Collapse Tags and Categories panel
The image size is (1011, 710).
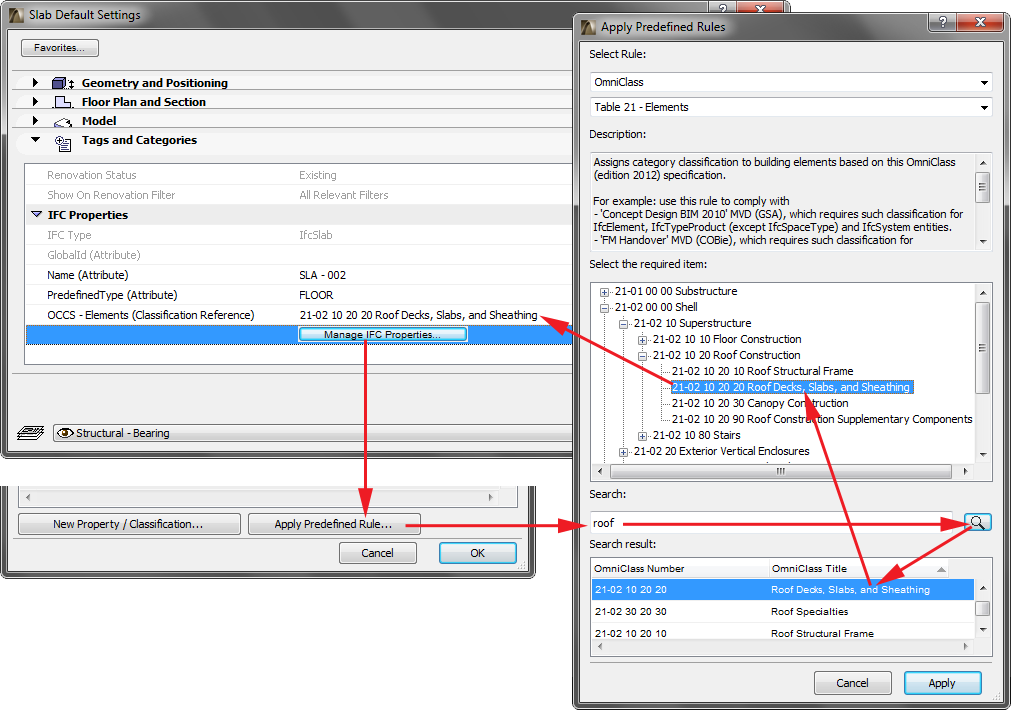[x=35, y=139]
